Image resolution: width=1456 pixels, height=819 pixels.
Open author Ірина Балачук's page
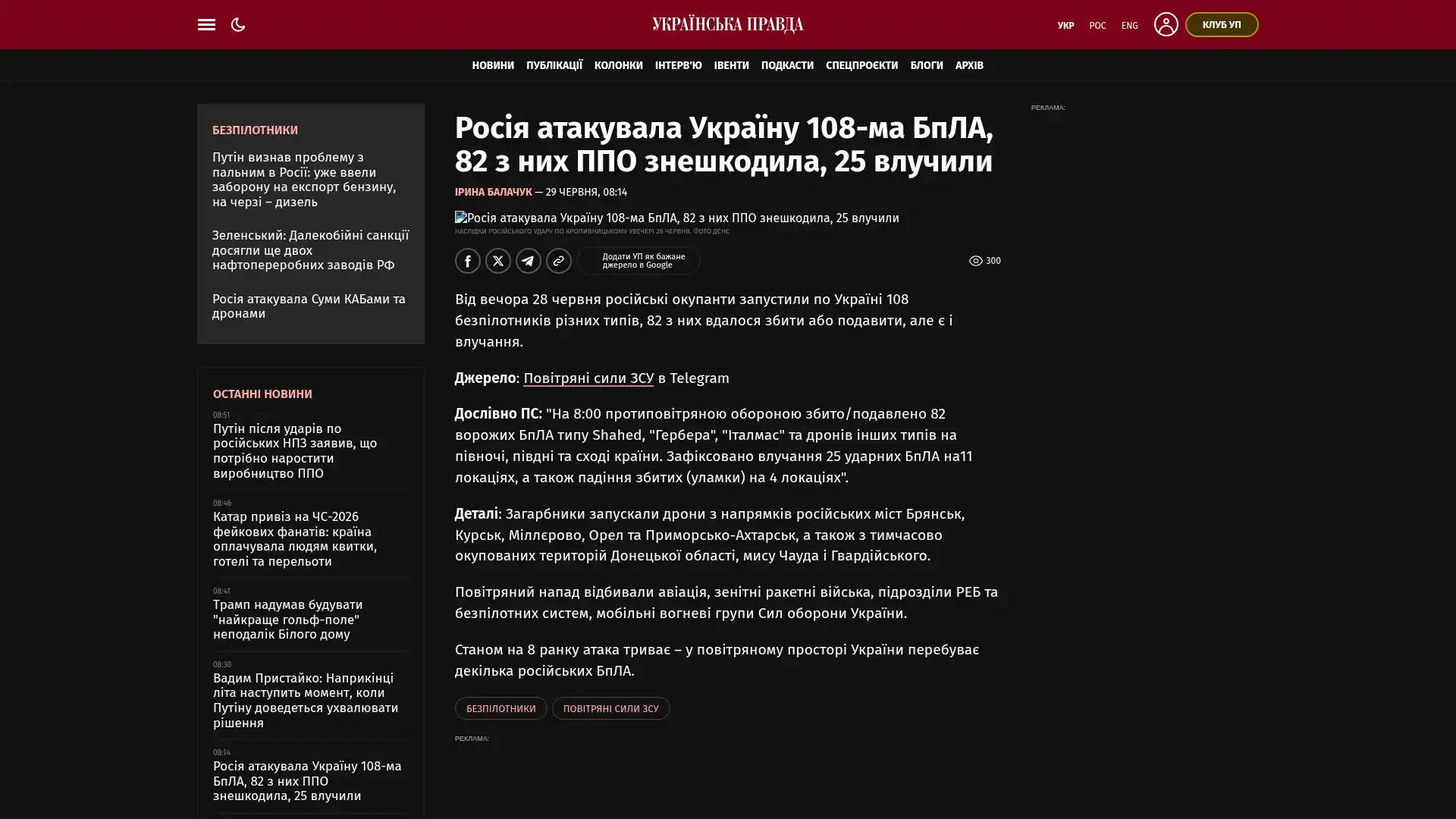493,192
